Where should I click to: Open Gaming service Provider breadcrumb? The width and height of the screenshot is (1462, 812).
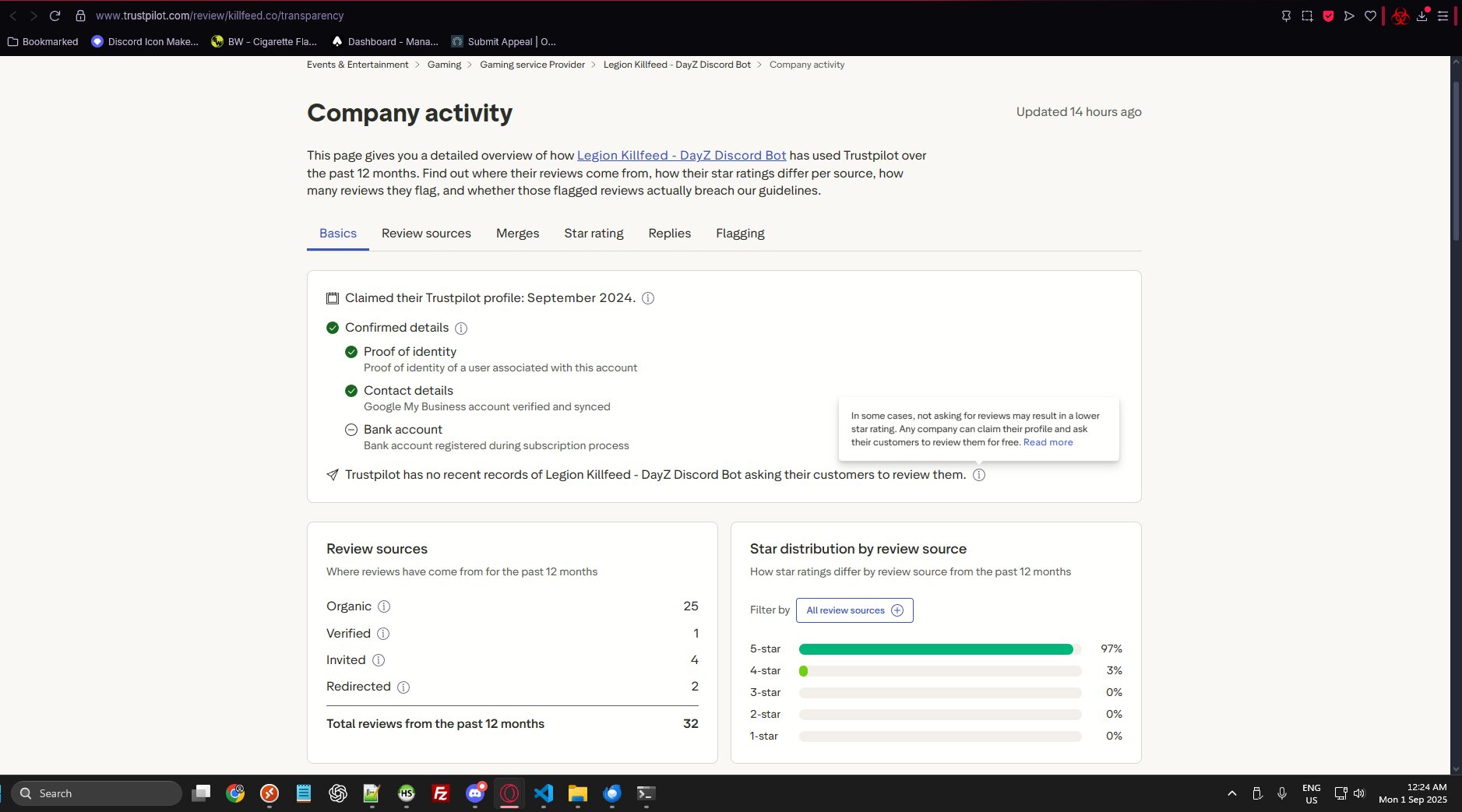[532, 65]
